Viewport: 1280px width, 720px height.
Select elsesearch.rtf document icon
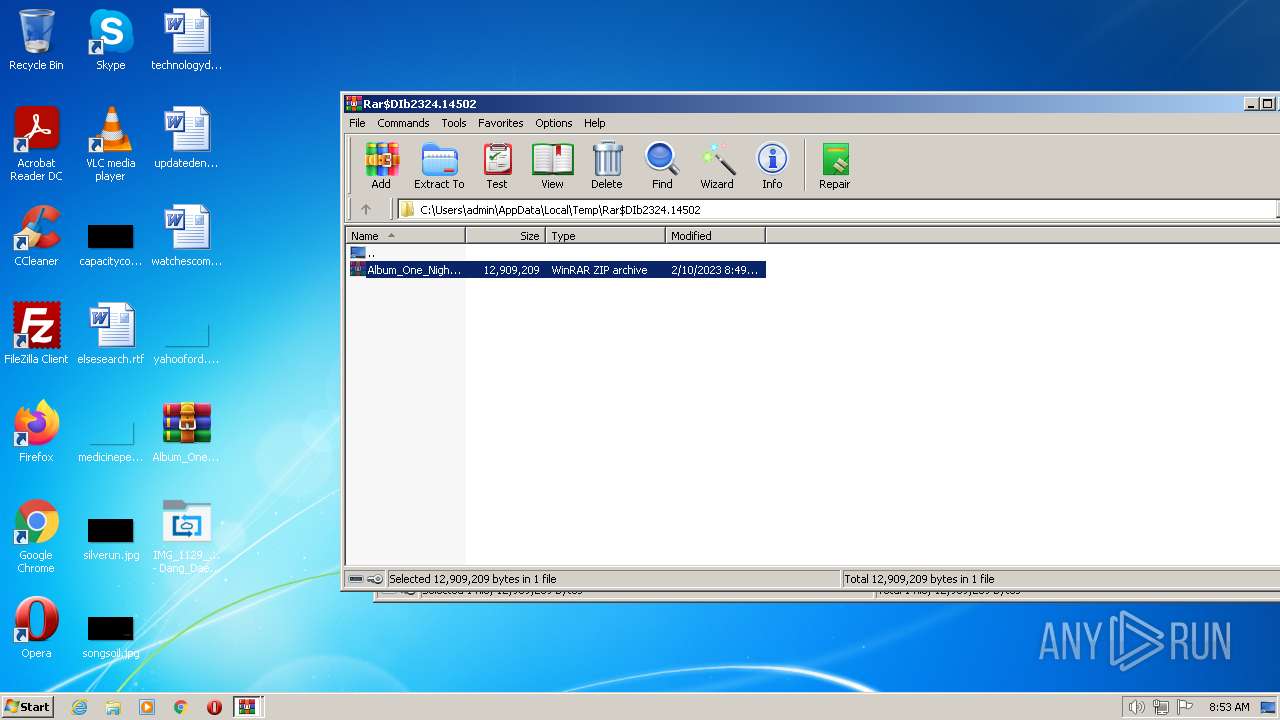pyautogui.click(x=110, y=333)
